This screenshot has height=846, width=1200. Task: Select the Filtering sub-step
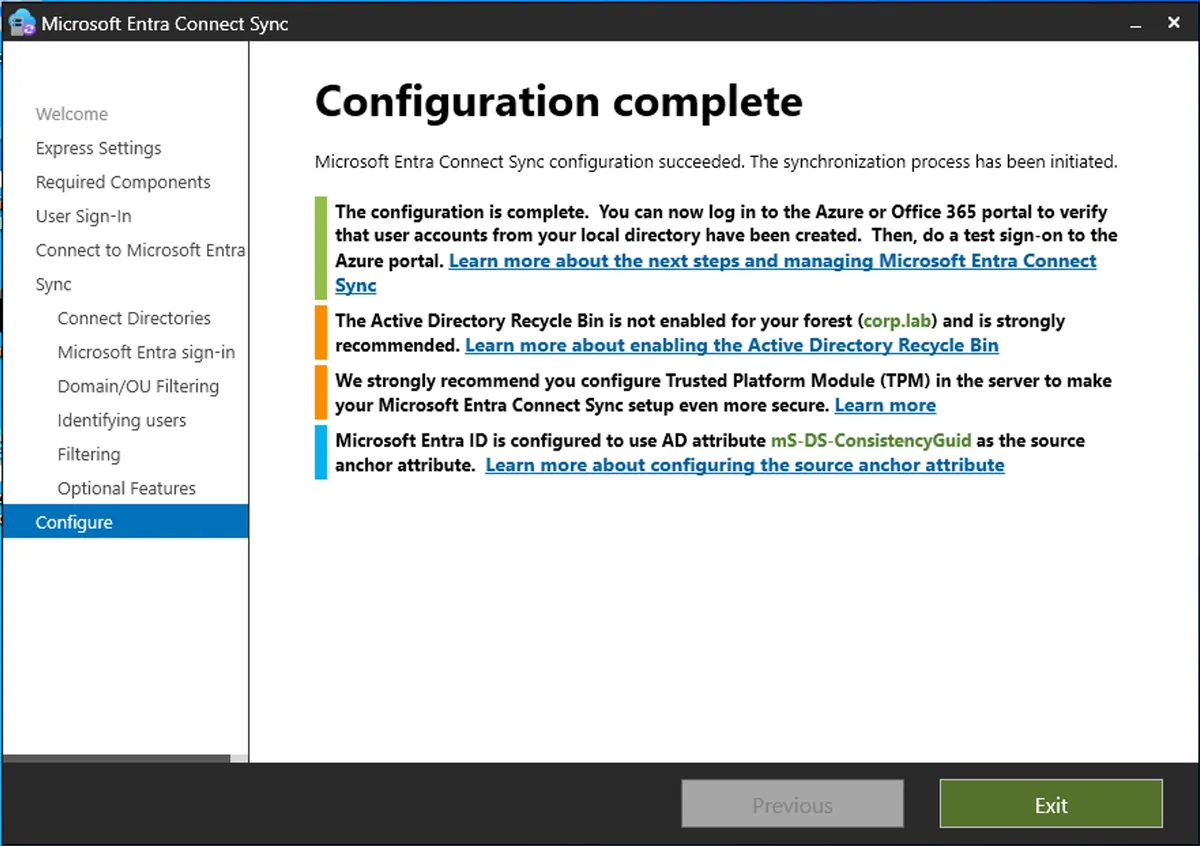[89, 454]
